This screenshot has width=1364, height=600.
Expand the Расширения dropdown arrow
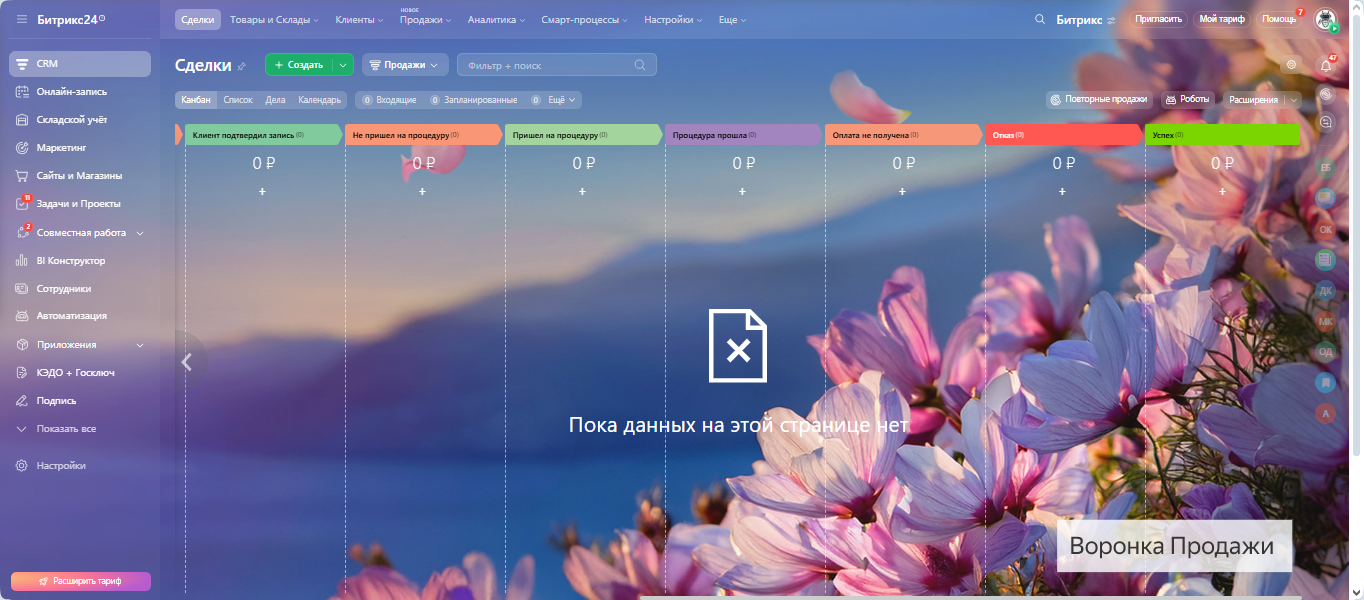click(1294, 100)
